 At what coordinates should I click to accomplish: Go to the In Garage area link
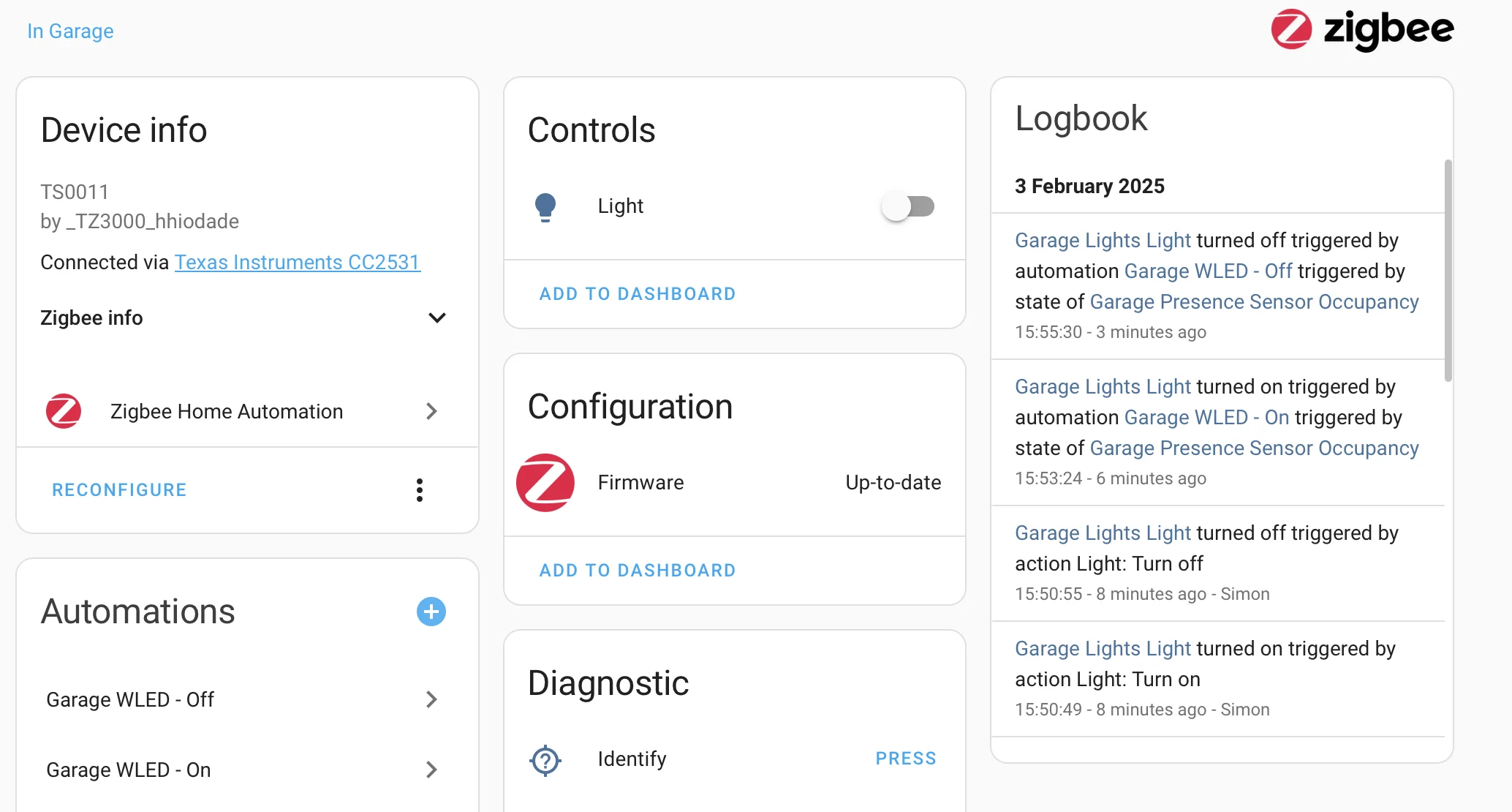[70, 31]
